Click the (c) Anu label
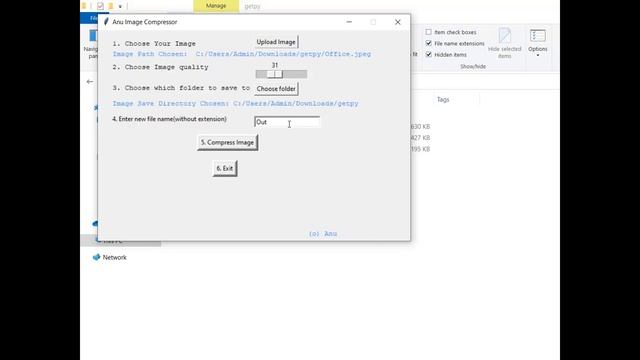Viewport: 640px width, 360px height. [323, 234]
